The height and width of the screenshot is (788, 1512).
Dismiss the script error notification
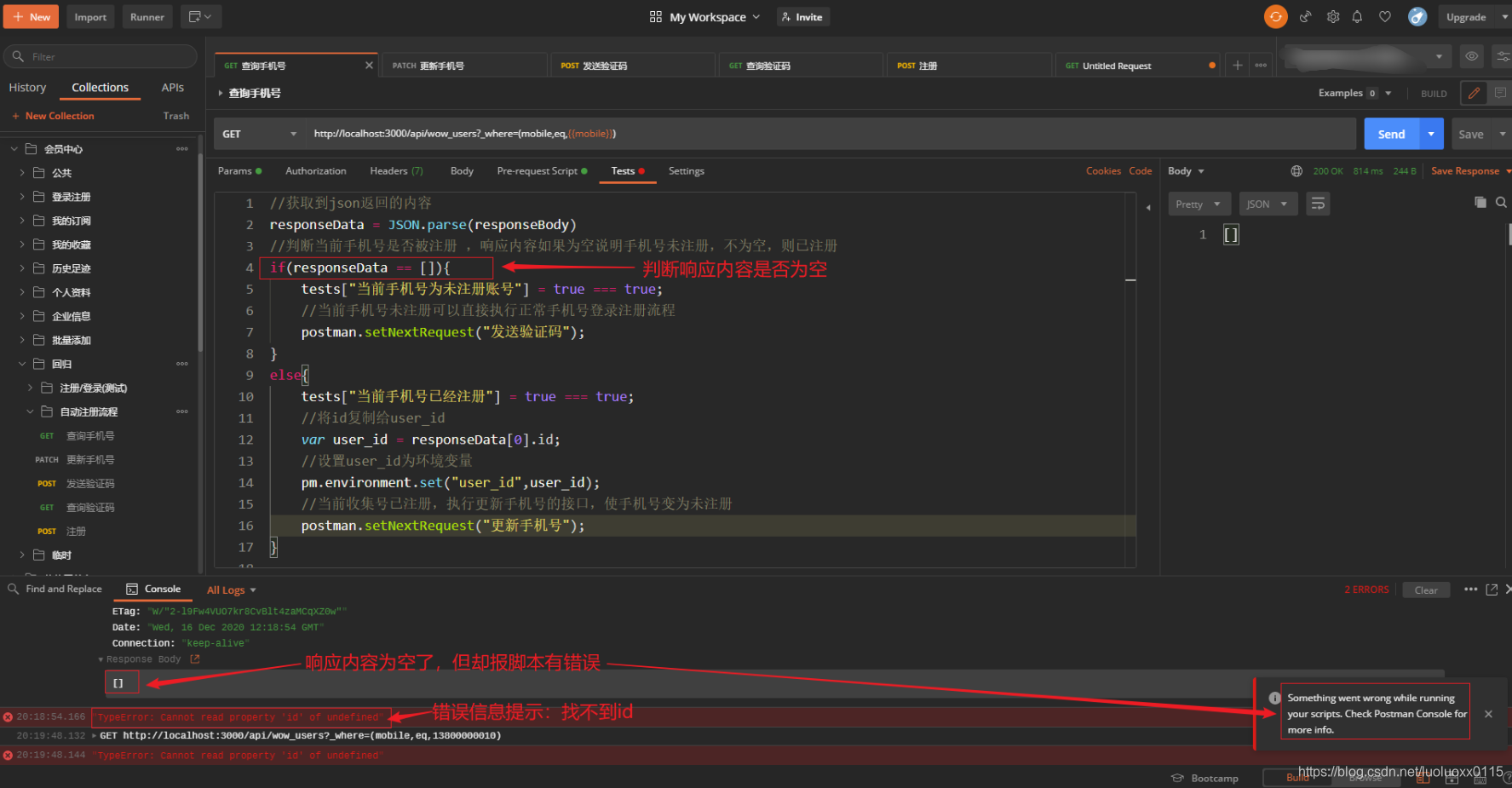click(x=1488, y=714)
